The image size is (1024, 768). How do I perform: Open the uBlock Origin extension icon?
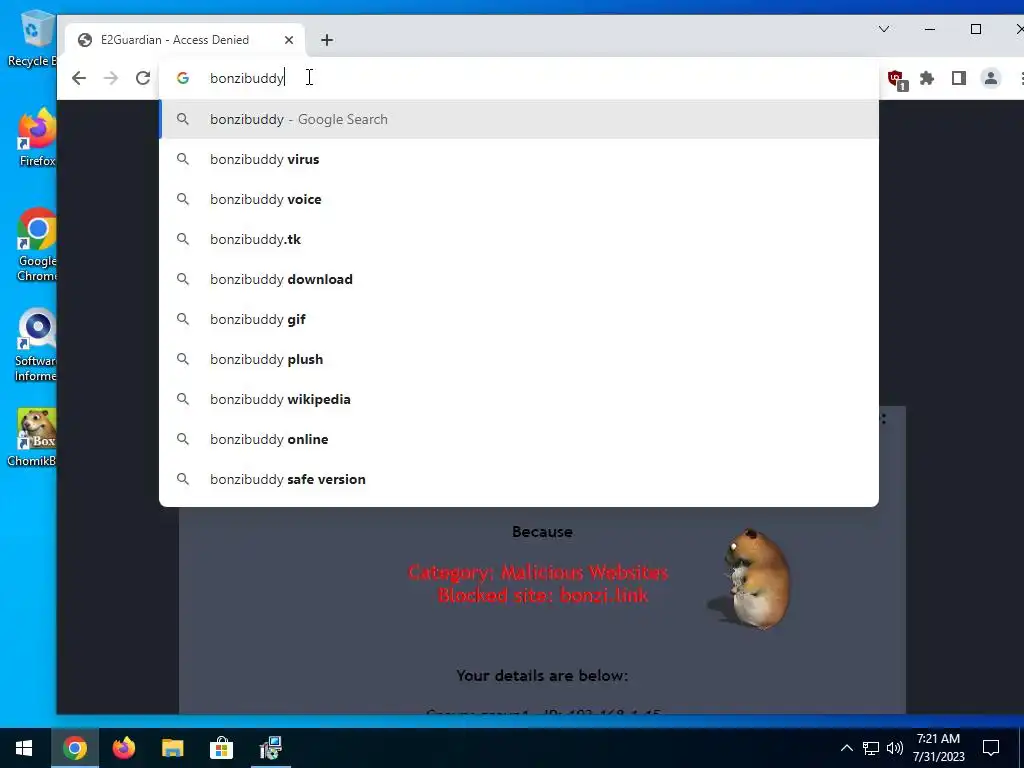tap(896, 79)
